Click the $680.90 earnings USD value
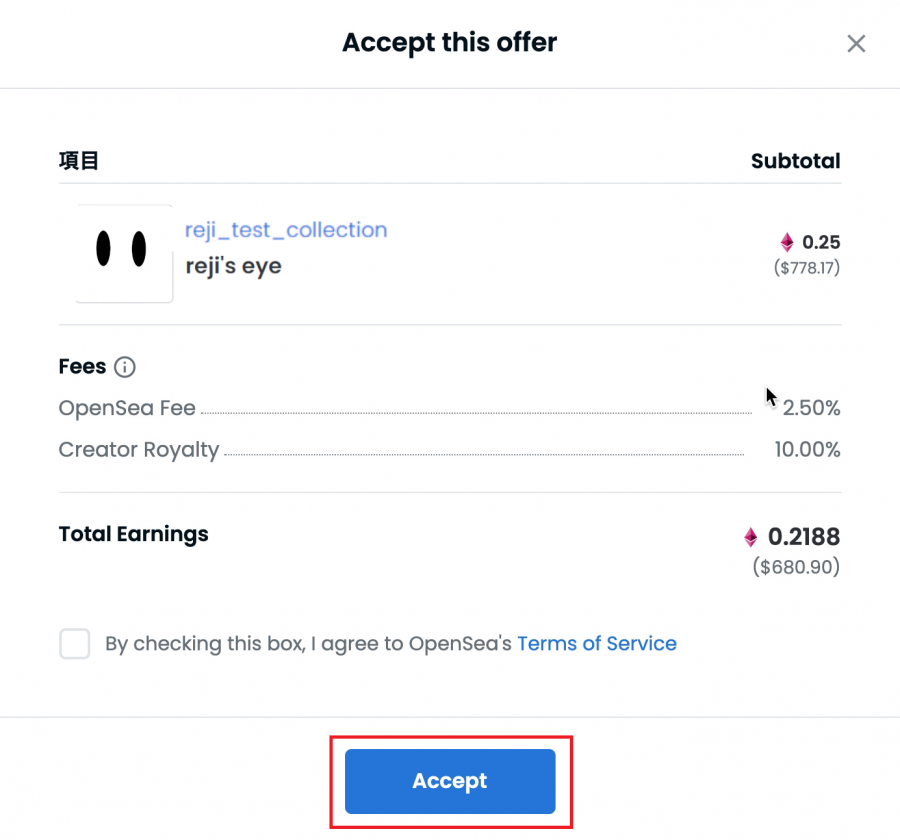This screenshot has width=900, height=840. click(796, 567)
